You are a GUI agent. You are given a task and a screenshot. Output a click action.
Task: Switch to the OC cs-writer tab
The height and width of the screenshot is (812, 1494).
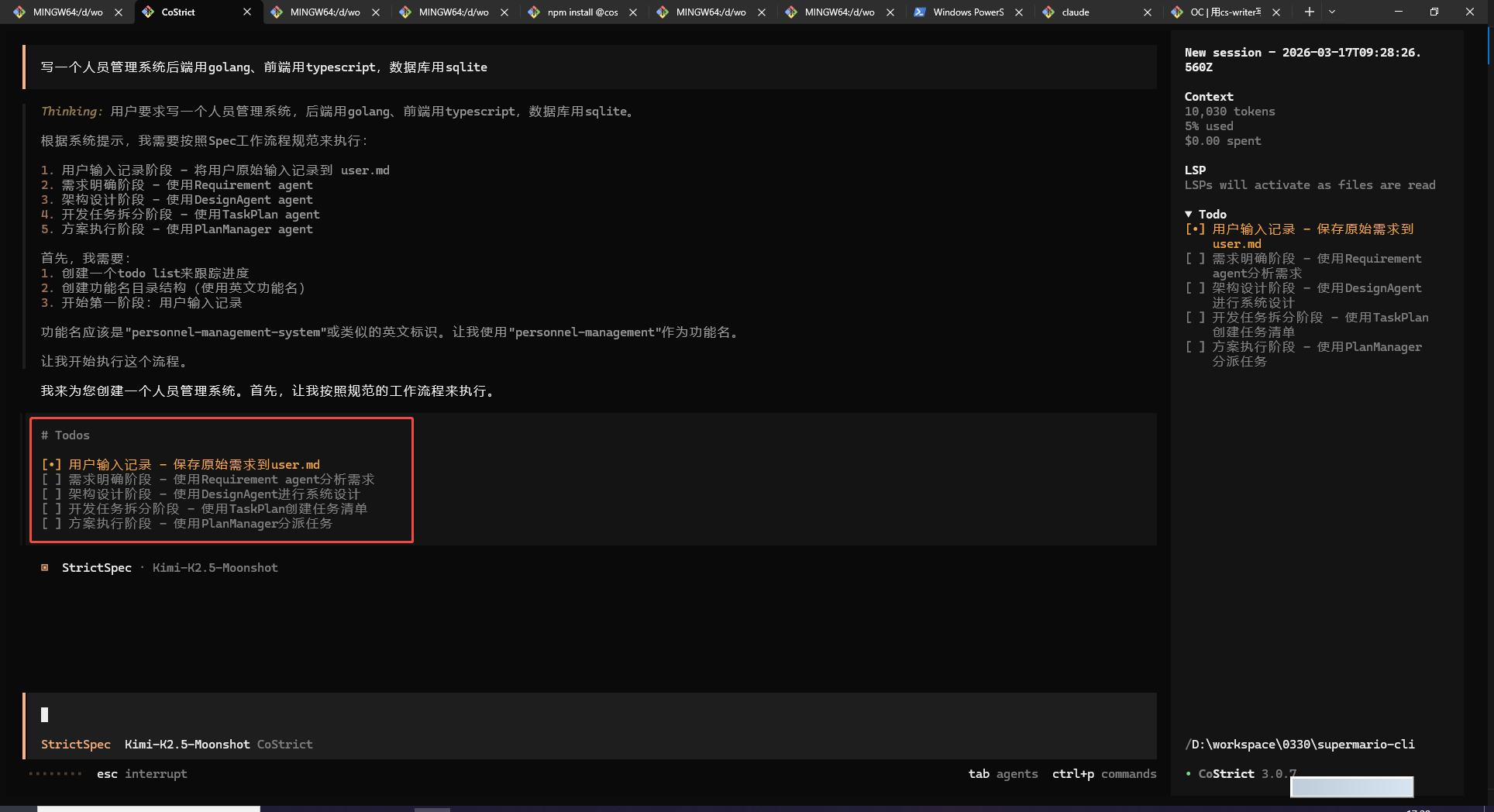tap(1224, 12)
